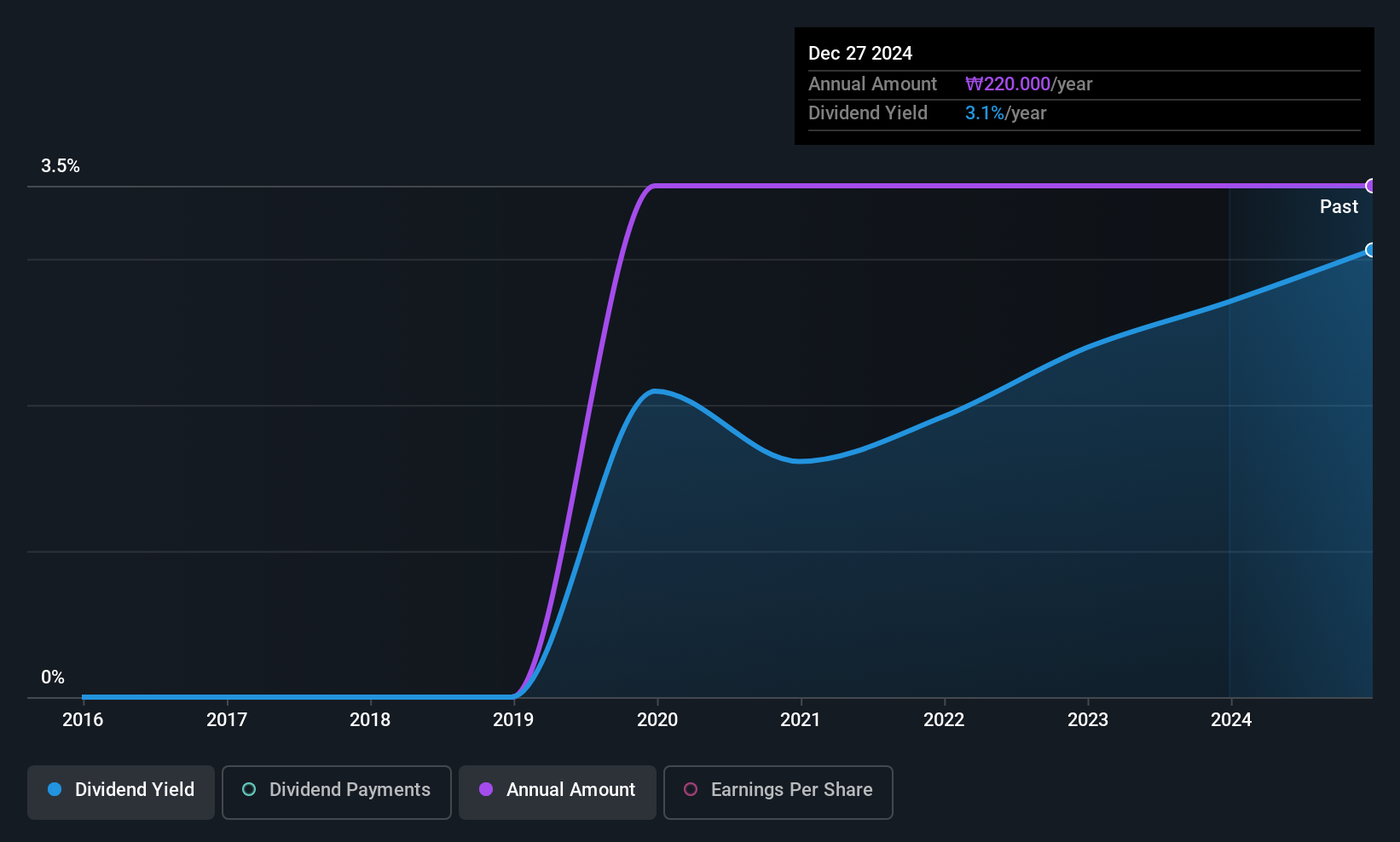The width and height of the screenshot is (1400, 842).
Task: Click the 2022 x-axis label
Action: pos(944,720)
